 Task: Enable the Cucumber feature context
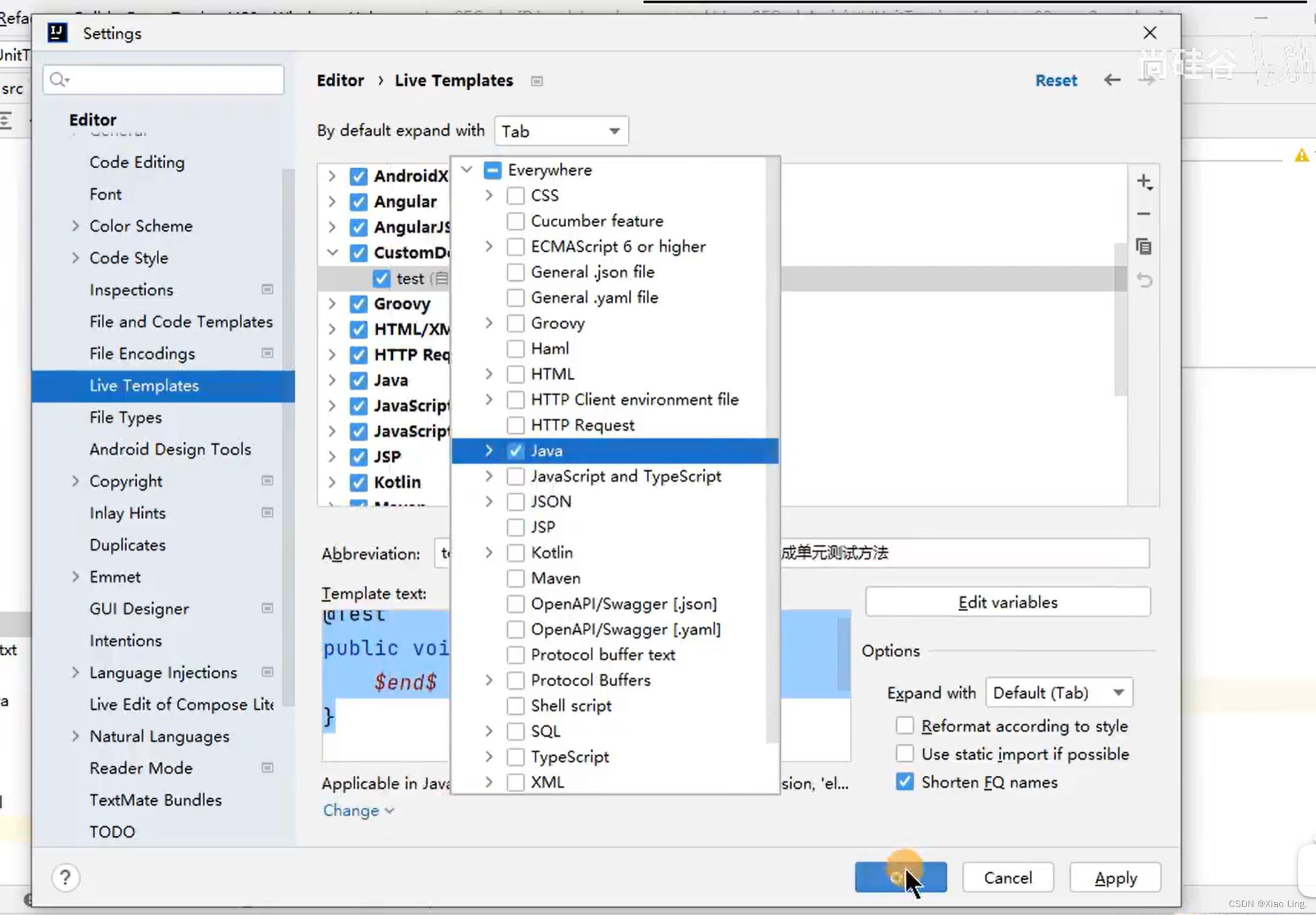click(515, 221)
